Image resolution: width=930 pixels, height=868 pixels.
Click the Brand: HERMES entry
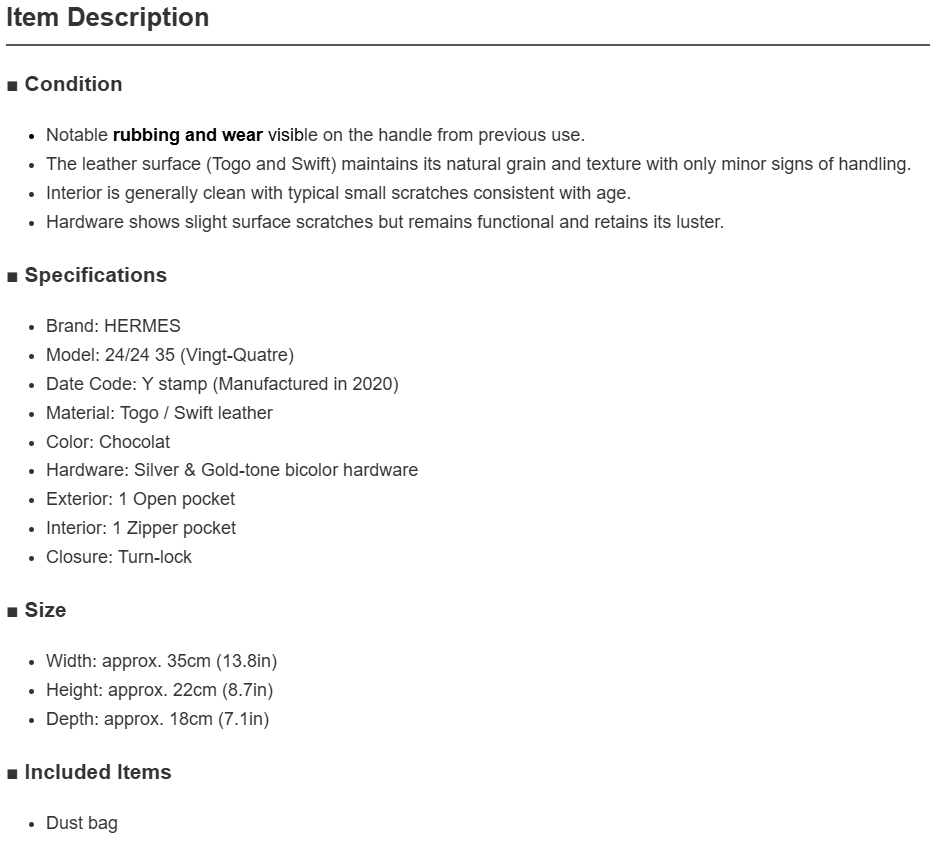coord(113,326)
